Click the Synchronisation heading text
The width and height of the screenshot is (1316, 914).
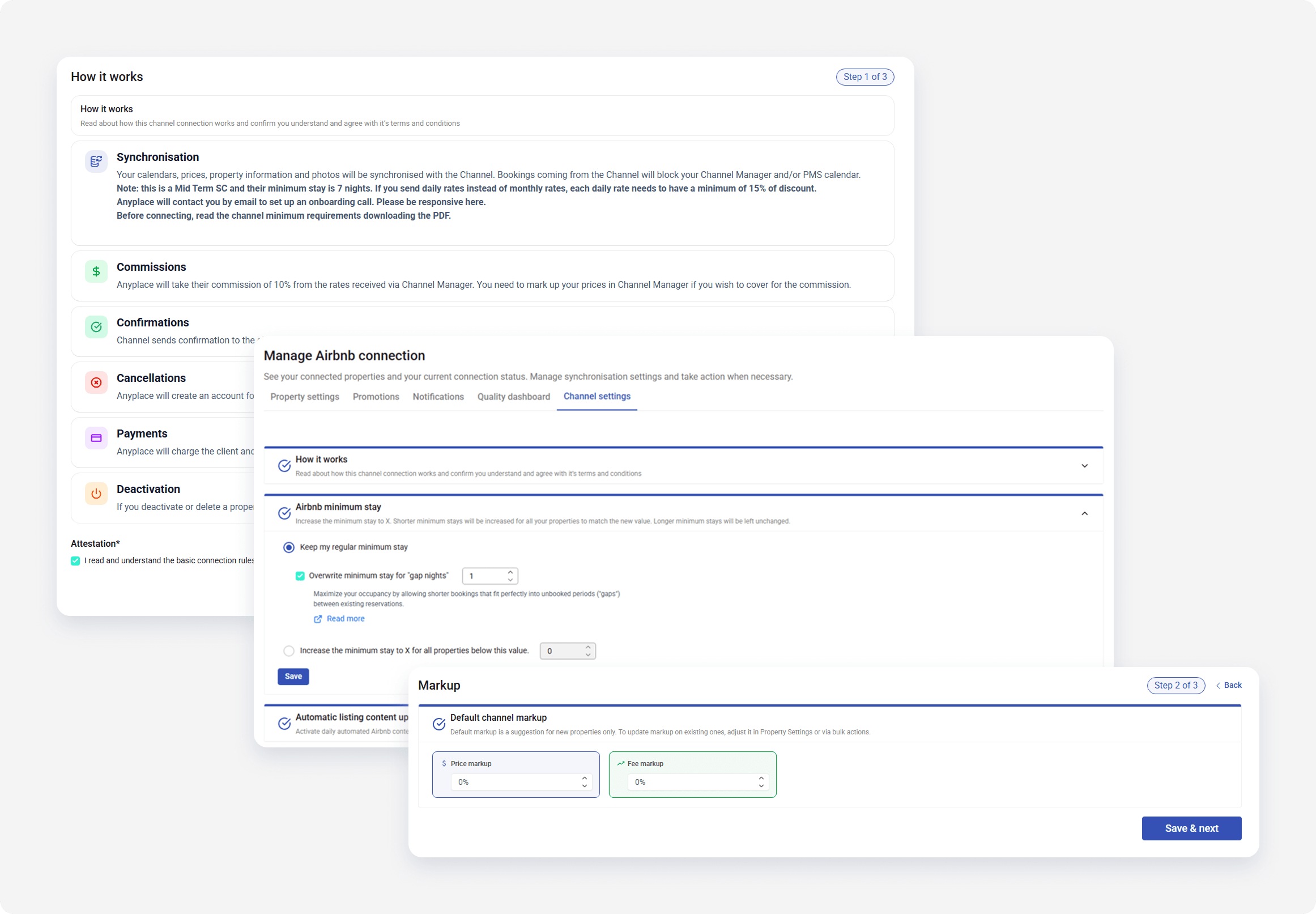click(158, 157)
